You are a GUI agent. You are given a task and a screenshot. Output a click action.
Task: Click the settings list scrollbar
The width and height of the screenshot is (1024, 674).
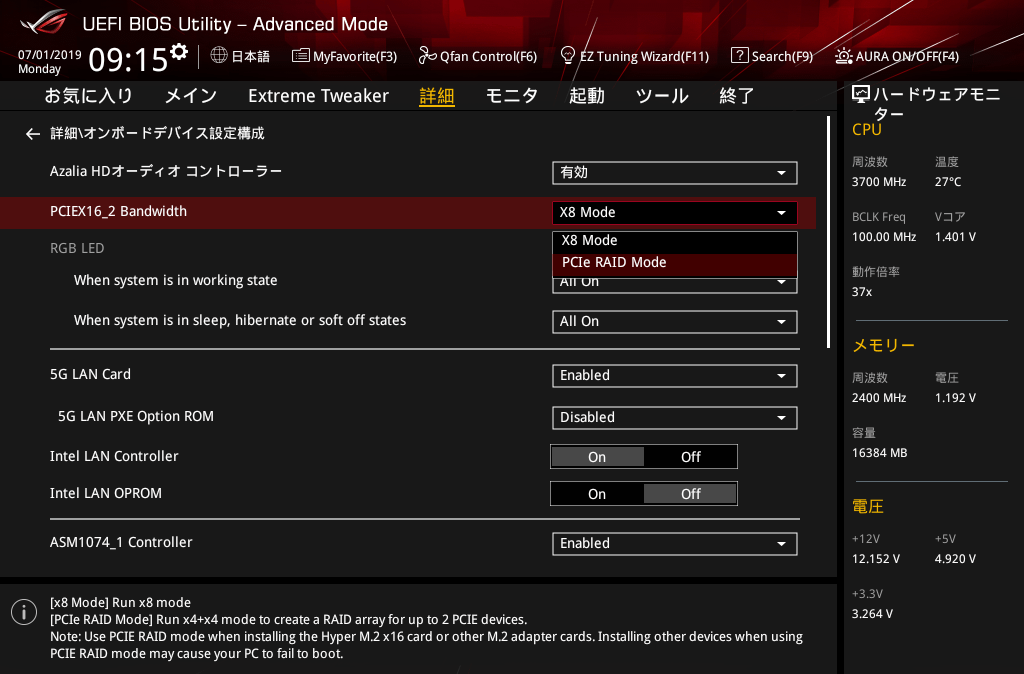(x=828, y=232)
